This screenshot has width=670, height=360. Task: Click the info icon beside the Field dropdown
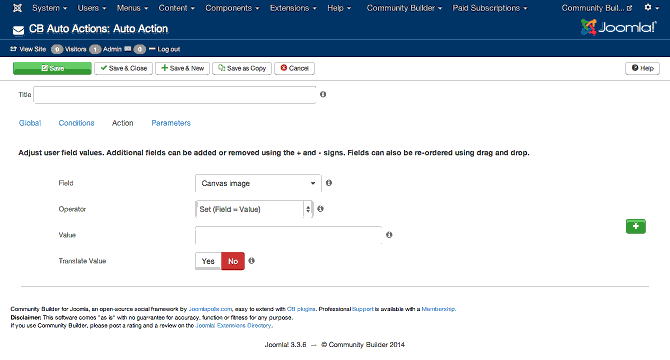pyautogui.click(x=329, y=183)
